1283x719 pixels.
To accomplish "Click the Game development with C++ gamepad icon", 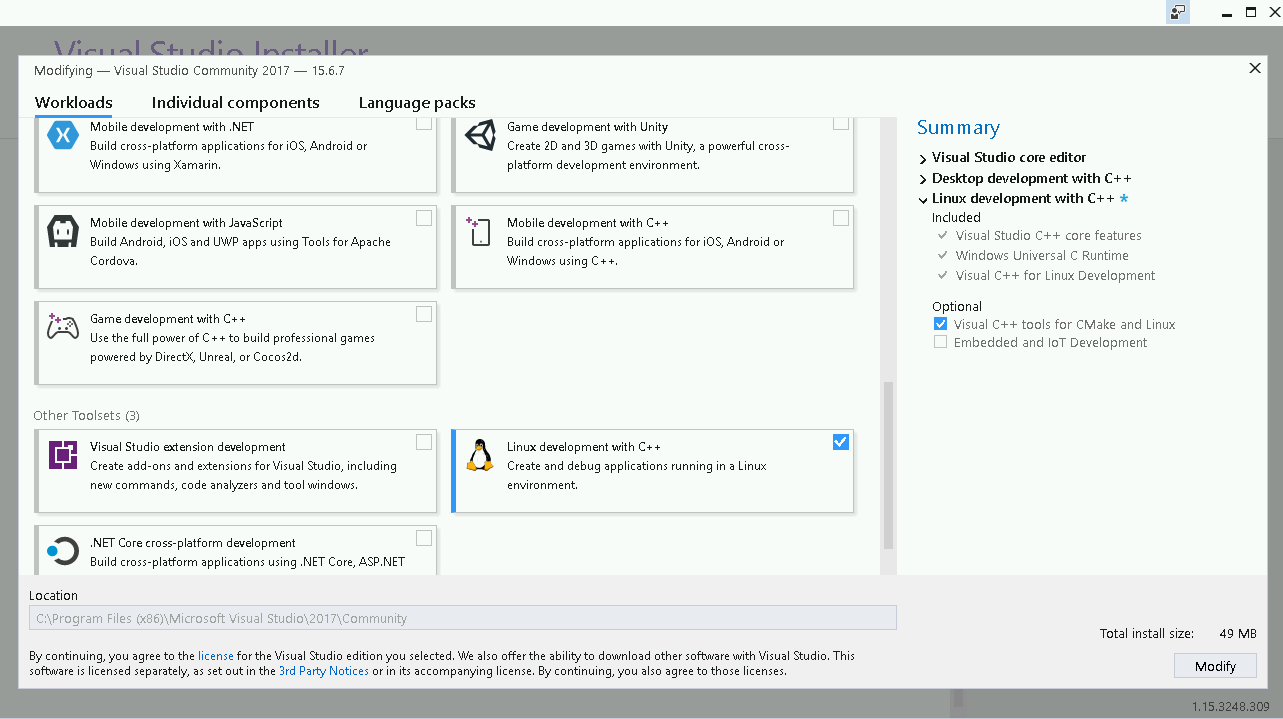I will [x=63, y=326].
